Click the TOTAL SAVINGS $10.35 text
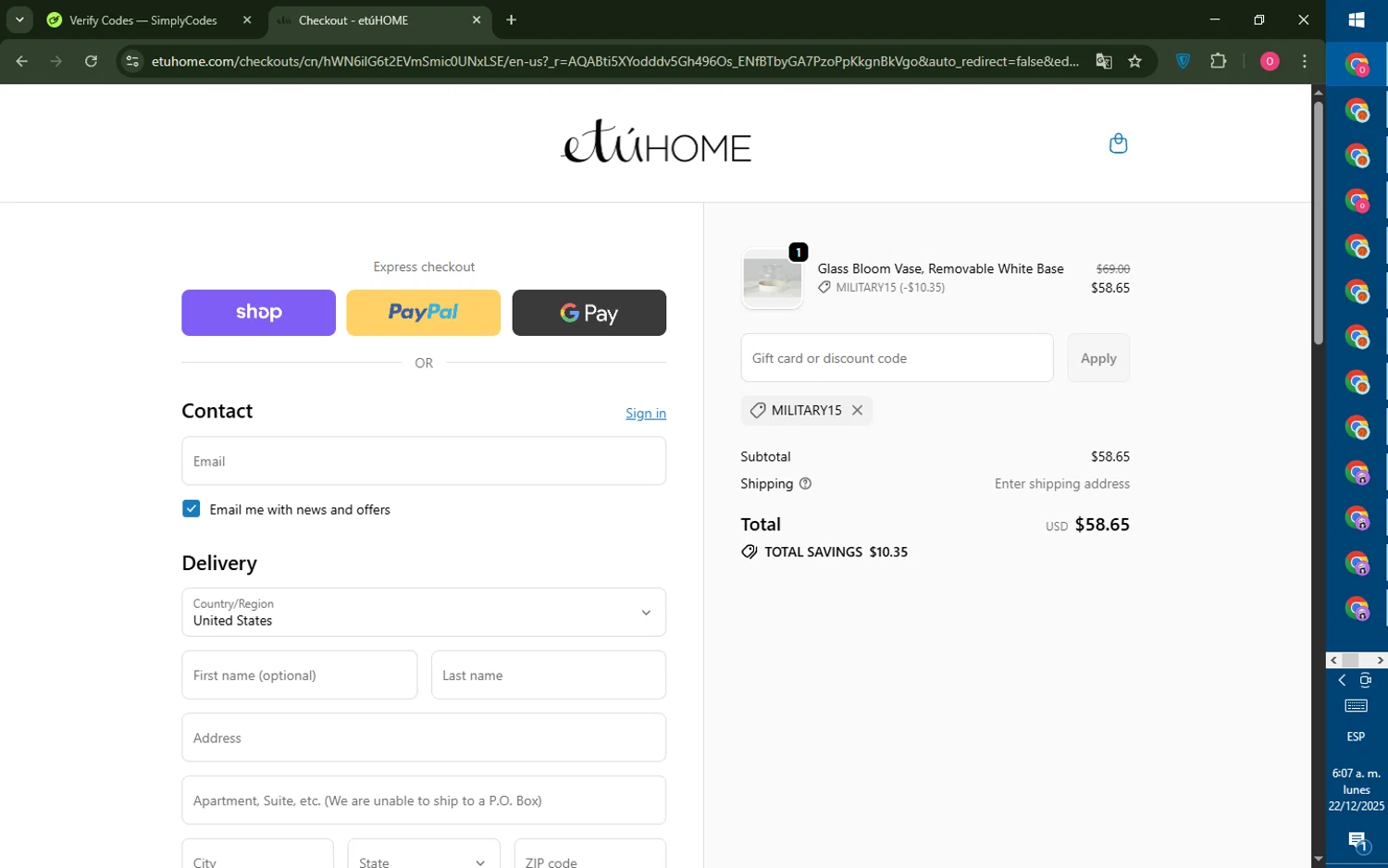This screenshot has height=868, width=1388. (836, 552)
